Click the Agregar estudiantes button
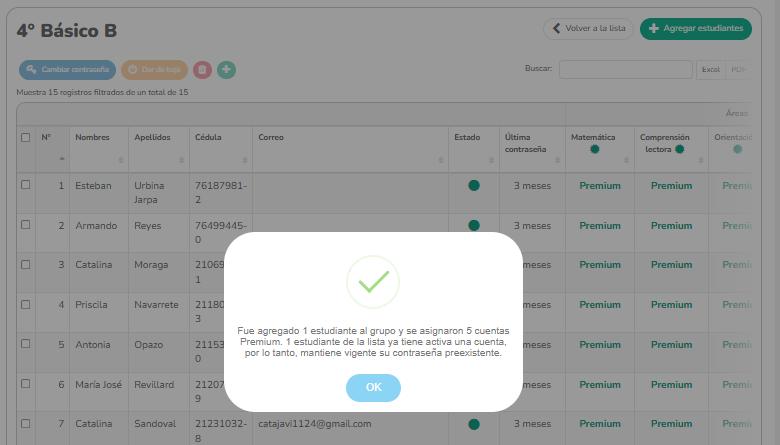 (x=695, y=28)
